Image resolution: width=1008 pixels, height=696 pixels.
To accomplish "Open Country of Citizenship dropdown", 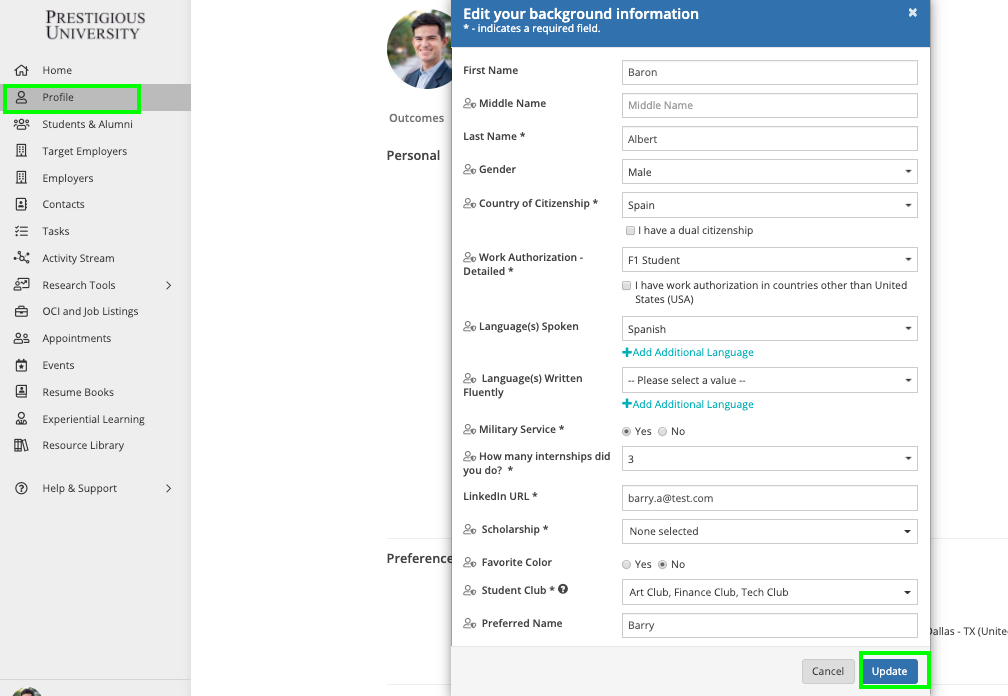I will (769, 205).
